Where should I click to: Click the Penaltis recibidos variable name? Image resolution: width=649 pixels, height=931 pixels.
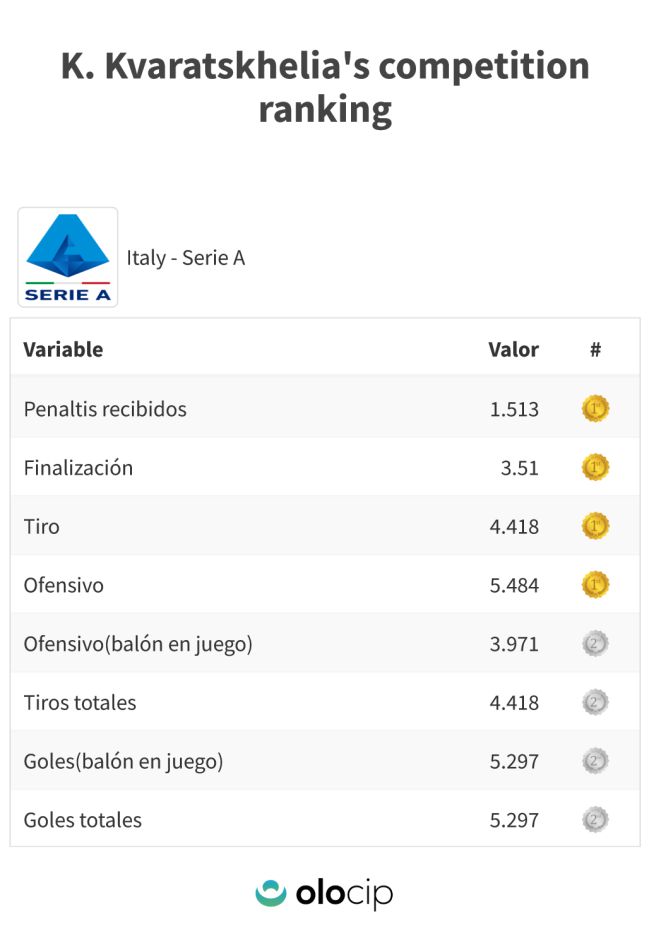point(105,409)
